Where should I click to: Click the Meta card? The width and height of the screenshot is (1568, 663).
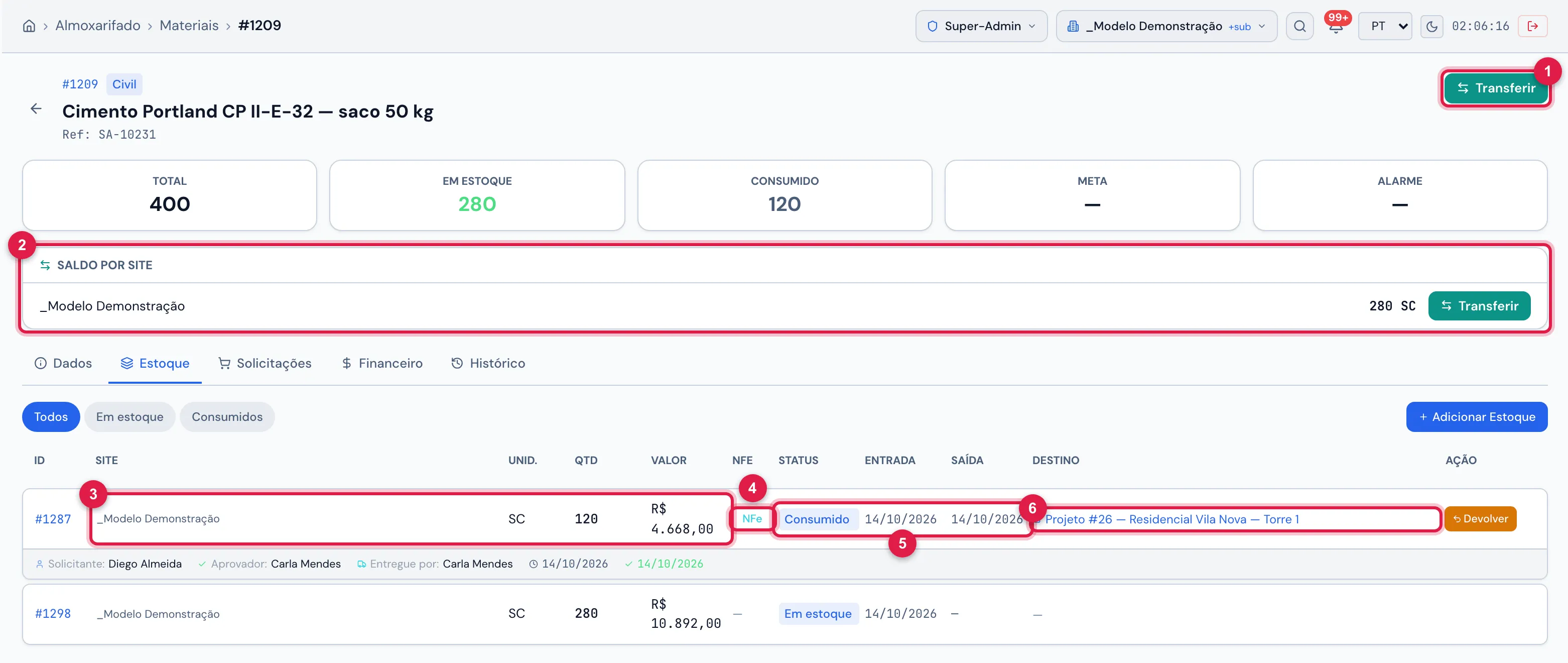1092,195
